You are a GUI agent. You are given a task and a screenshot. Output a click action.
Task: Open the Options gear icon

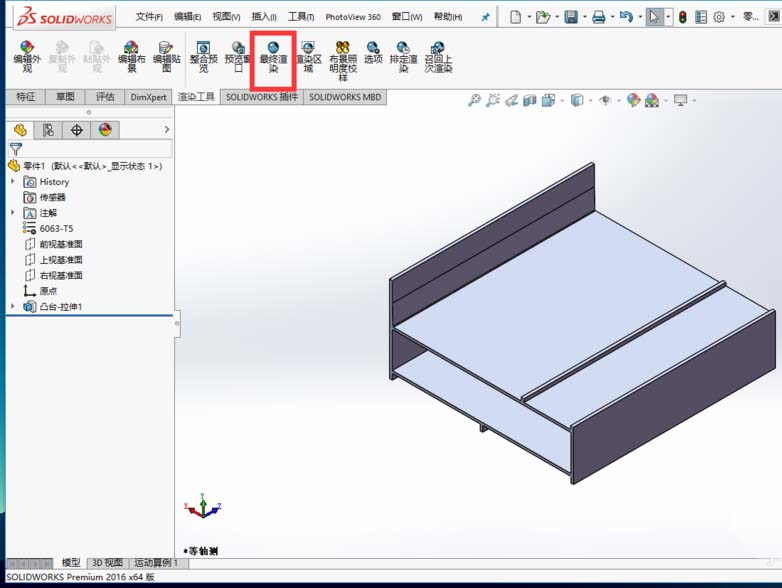[x=719, y=17]
